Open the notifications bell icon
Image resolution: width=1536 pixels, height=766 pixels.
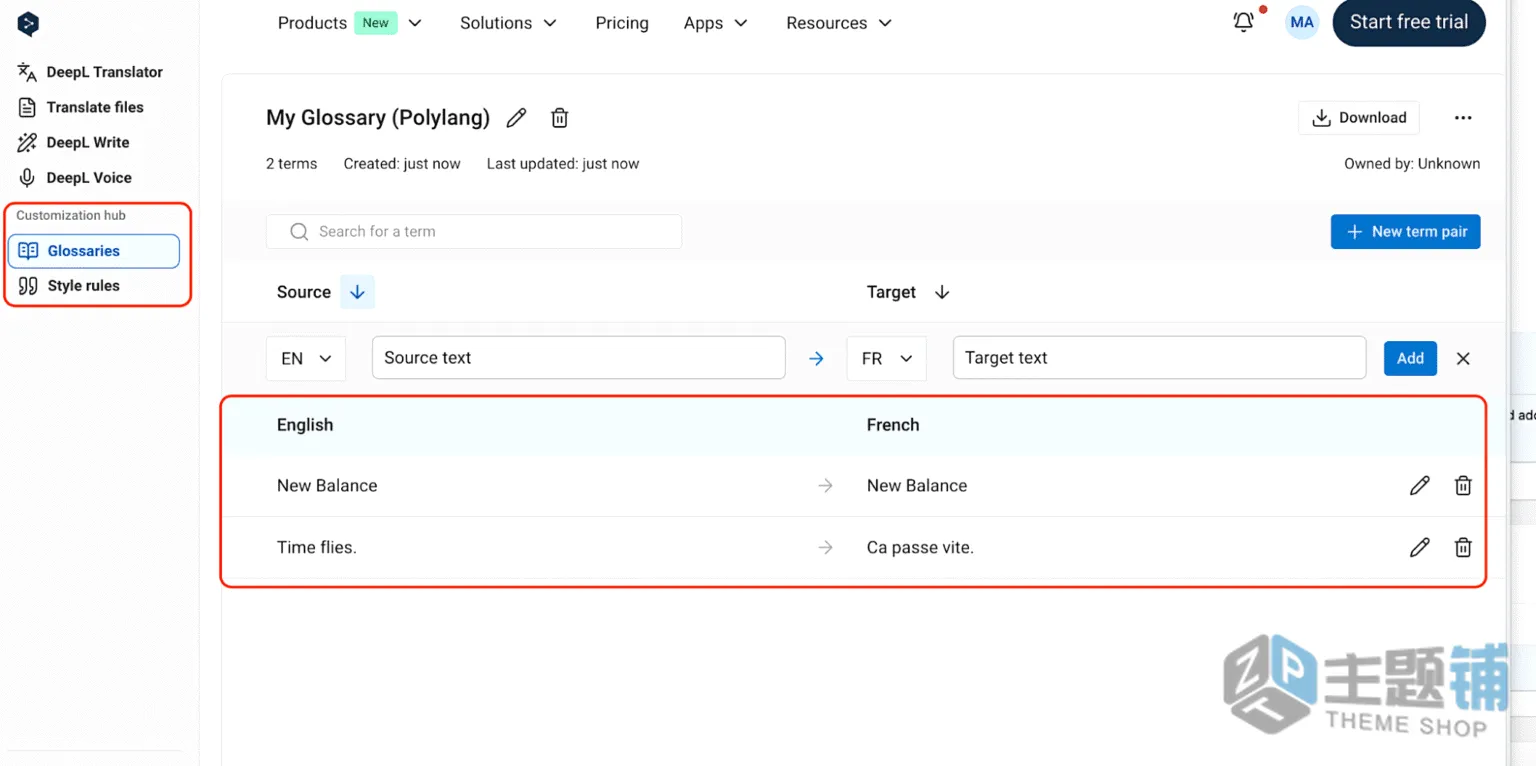(x=1244, y=22)
